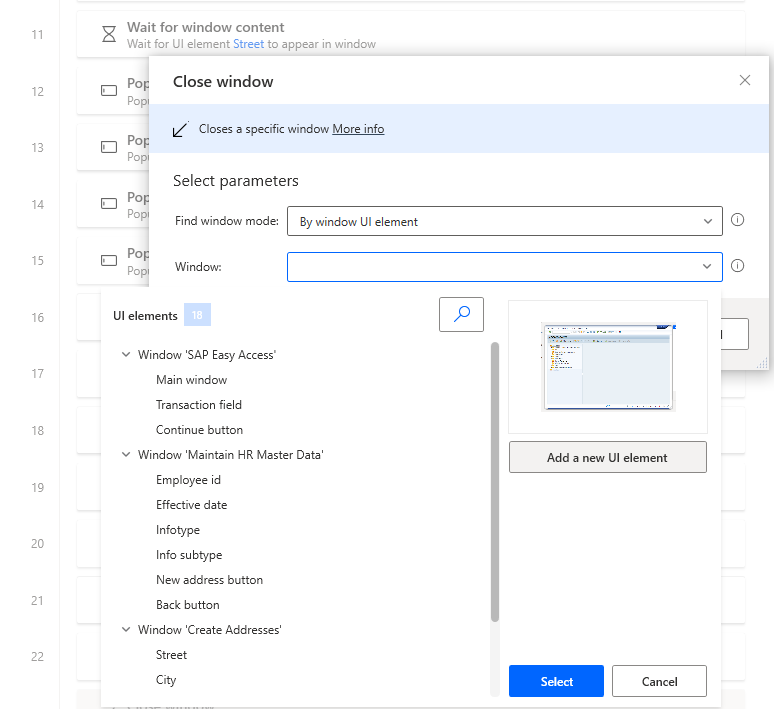This screenshot has width=774, height=709.
Task: Select City tree item
Action: (166, 680)
